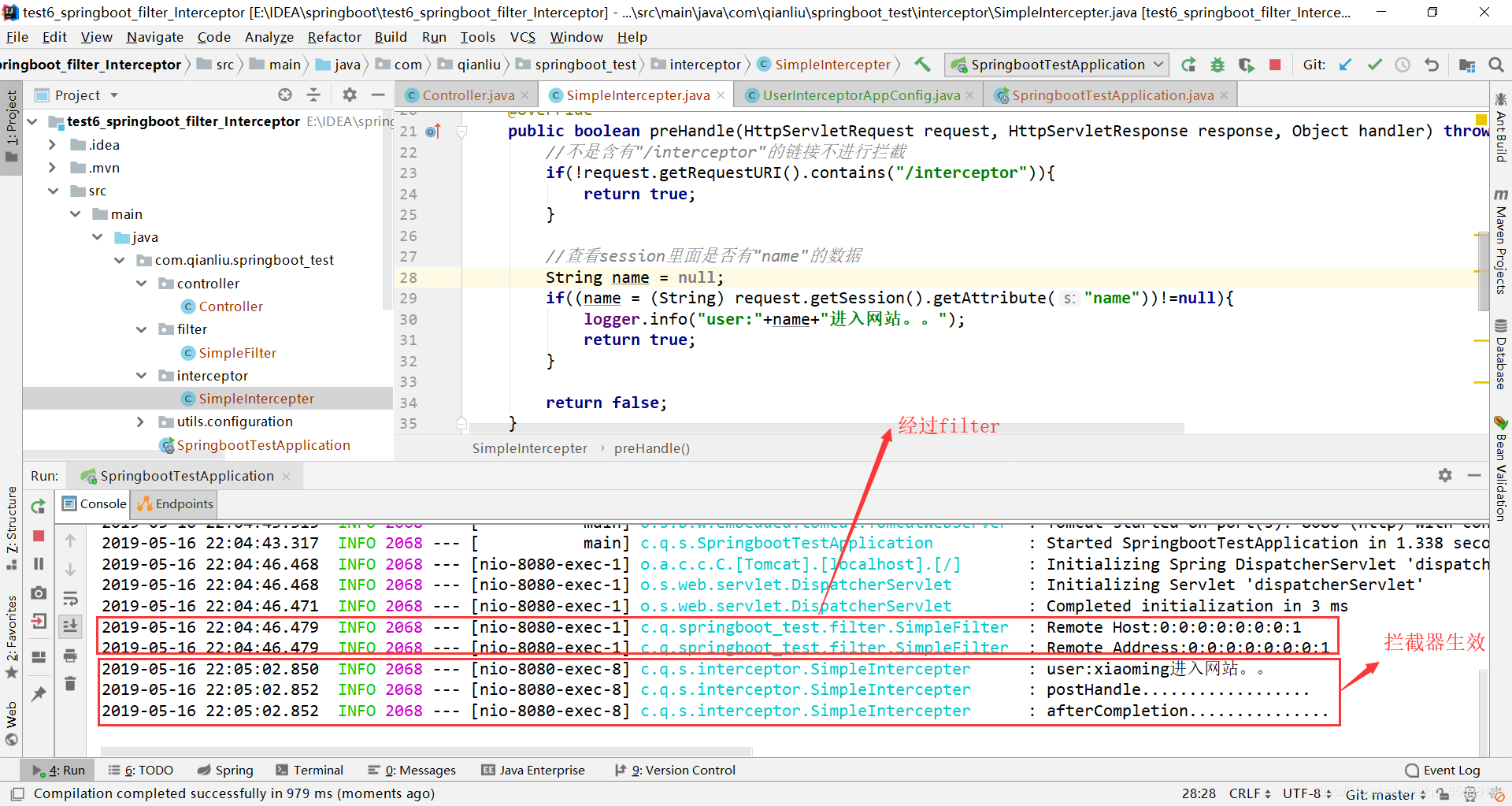Open Project view type dropdown
This screenshot has height=806, width=1512.
point(114,95)
